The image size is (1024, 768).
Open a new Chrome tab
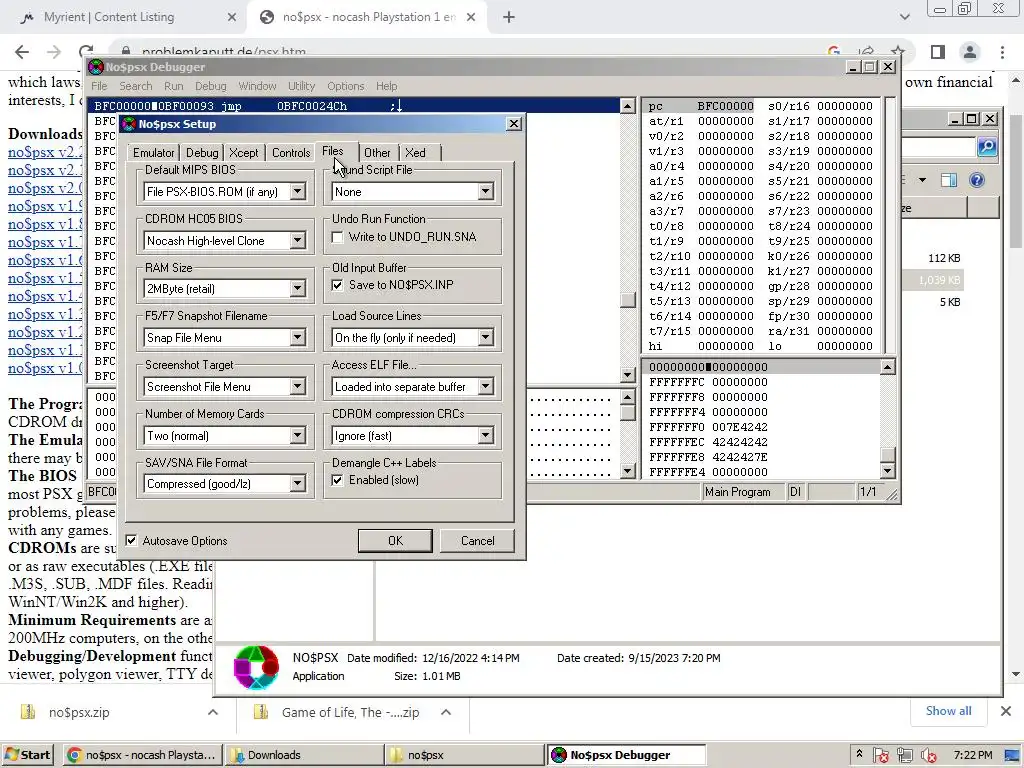coord(509,18)
